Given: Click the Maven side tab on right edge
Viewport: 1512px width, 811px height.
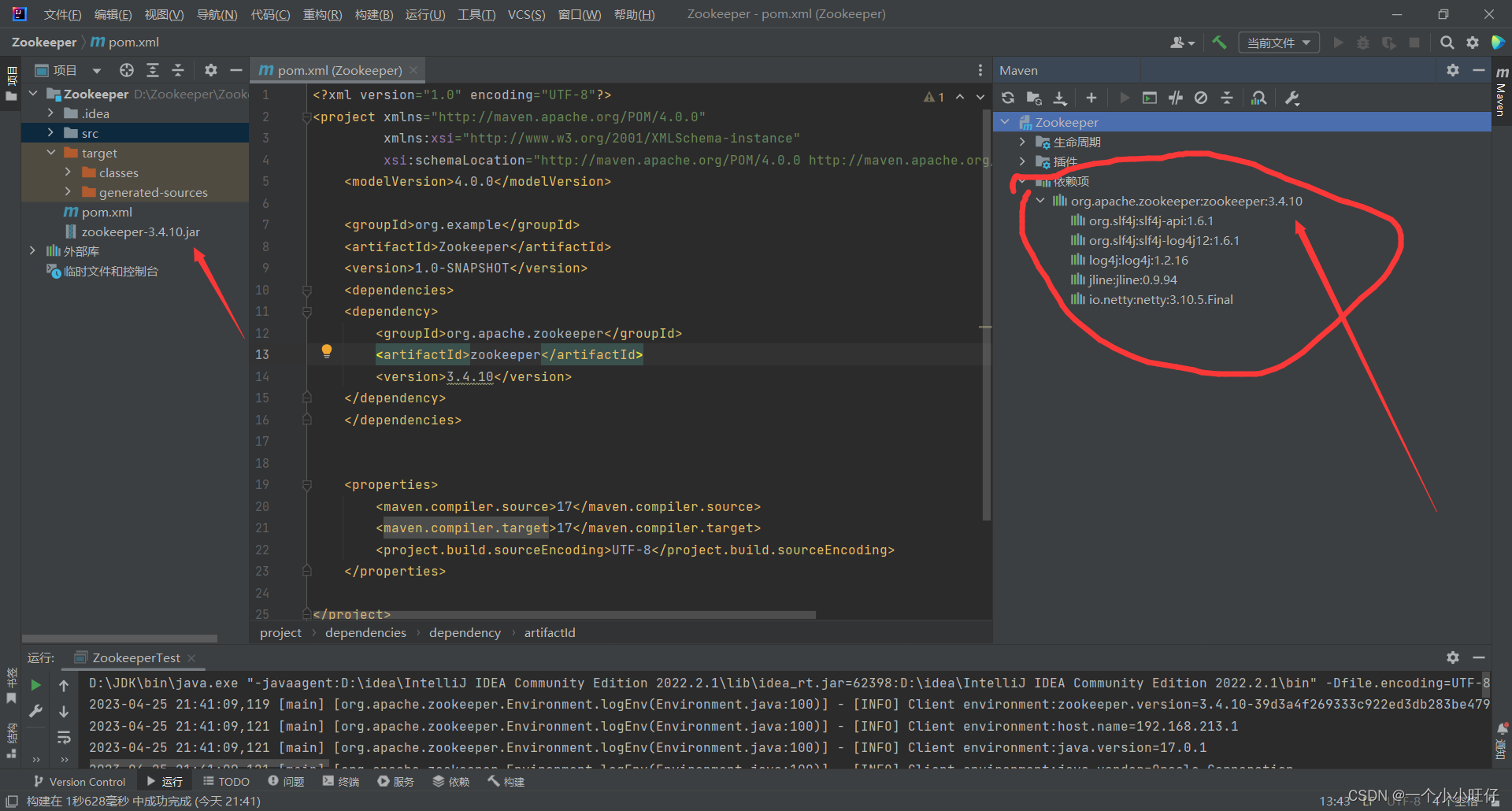Looking at the screenshot, I should [1501, 91].
